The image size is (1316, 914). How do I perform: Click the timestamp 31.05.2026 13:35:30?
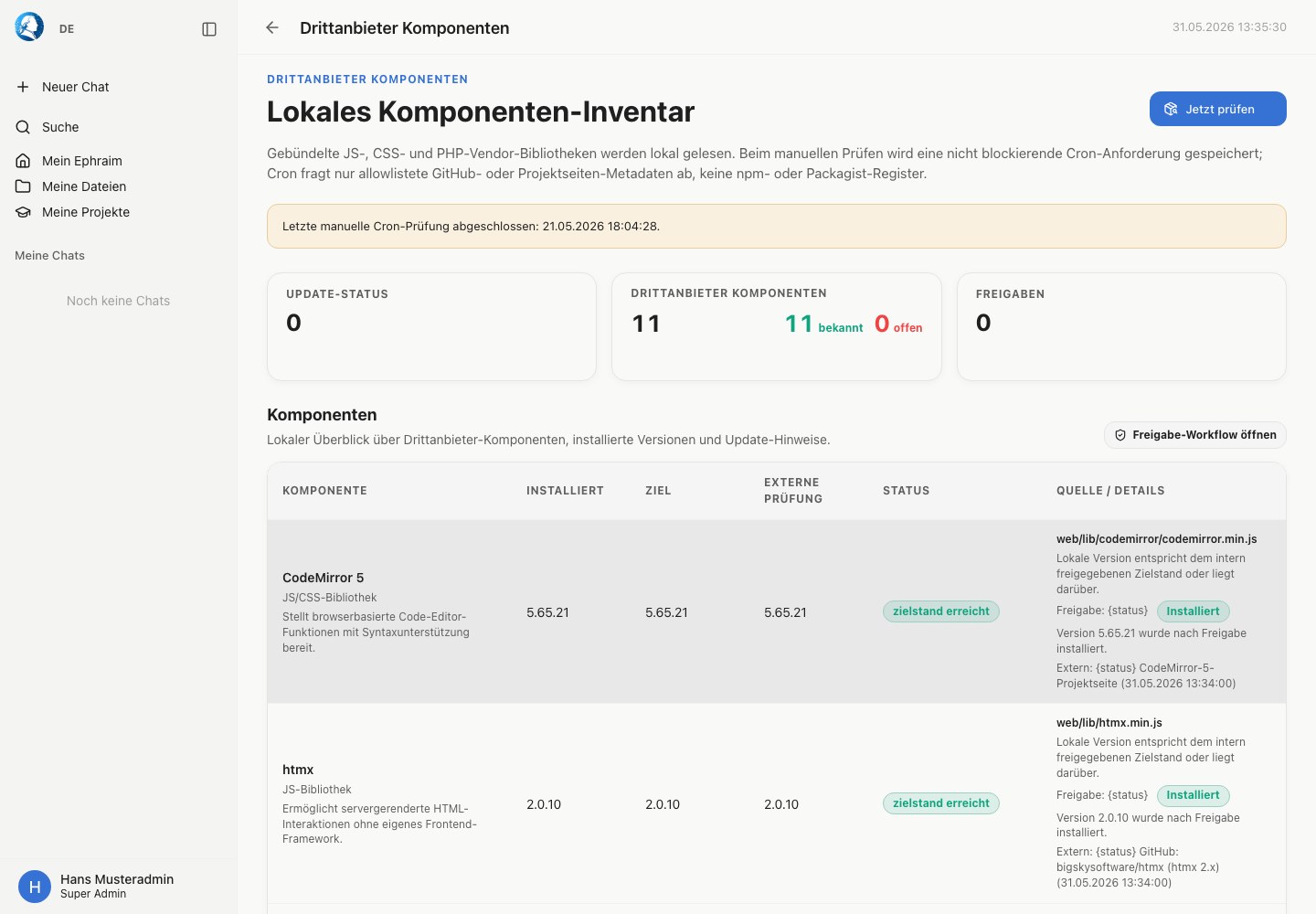[x=1229, y=27]
